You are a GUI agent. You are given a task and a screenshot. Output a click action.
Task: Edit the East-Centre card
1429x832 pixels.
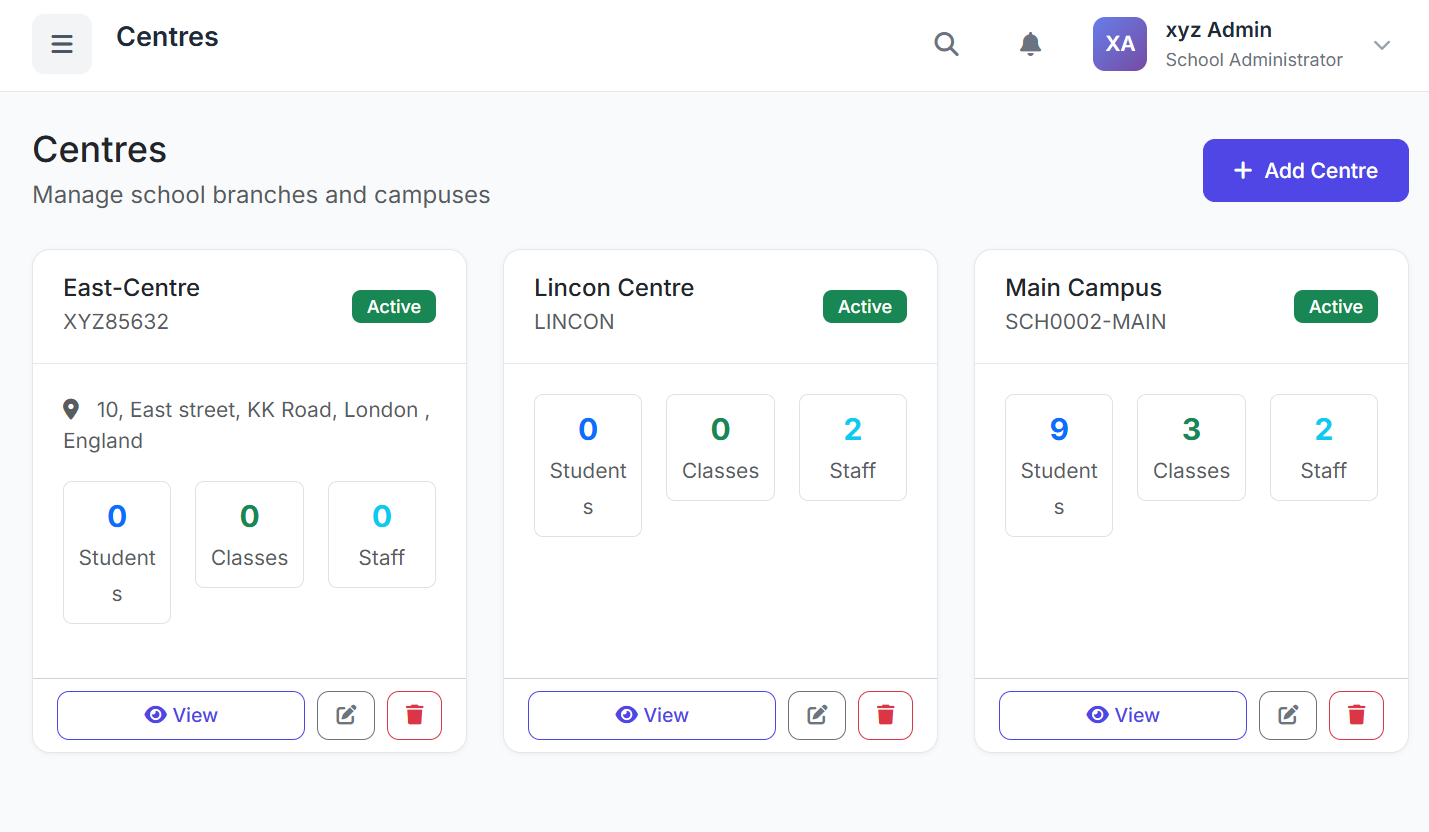click(x=346, y=715)
